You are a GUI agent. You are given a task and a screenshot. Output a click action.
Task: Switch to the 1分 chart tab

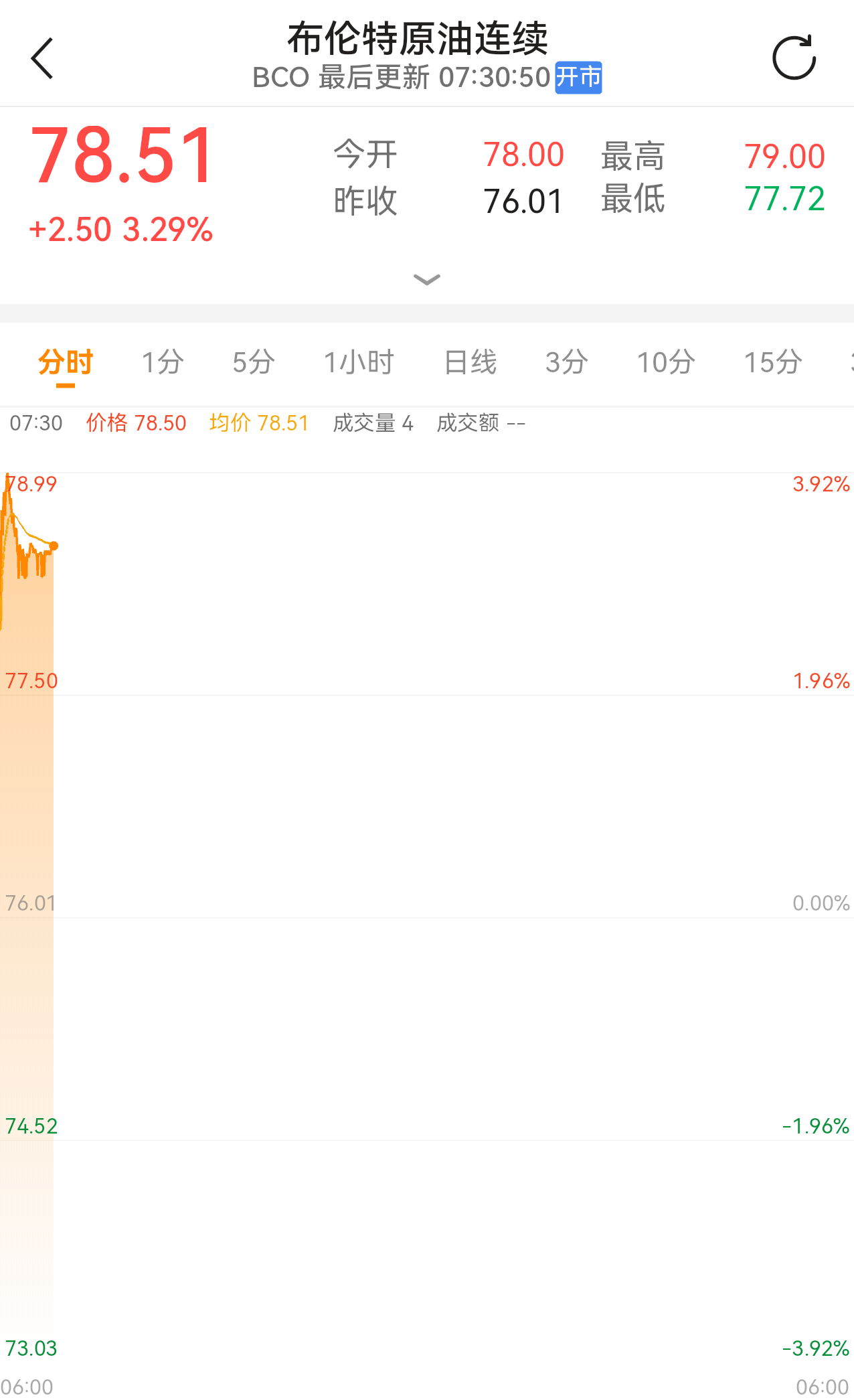163,362
